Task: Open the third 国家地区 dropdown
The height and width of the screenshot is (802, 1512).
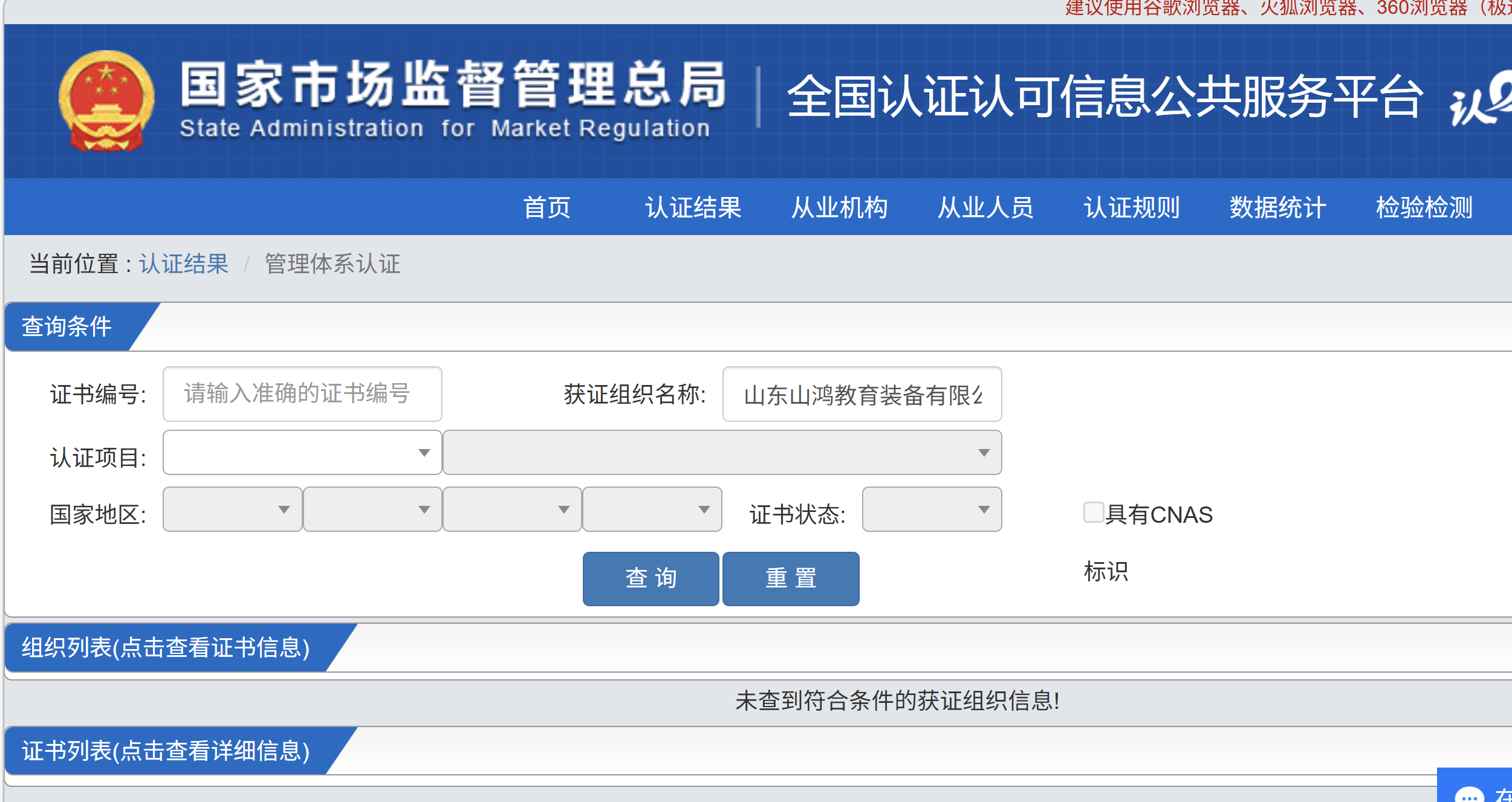Action: click(x=511, y=509)
